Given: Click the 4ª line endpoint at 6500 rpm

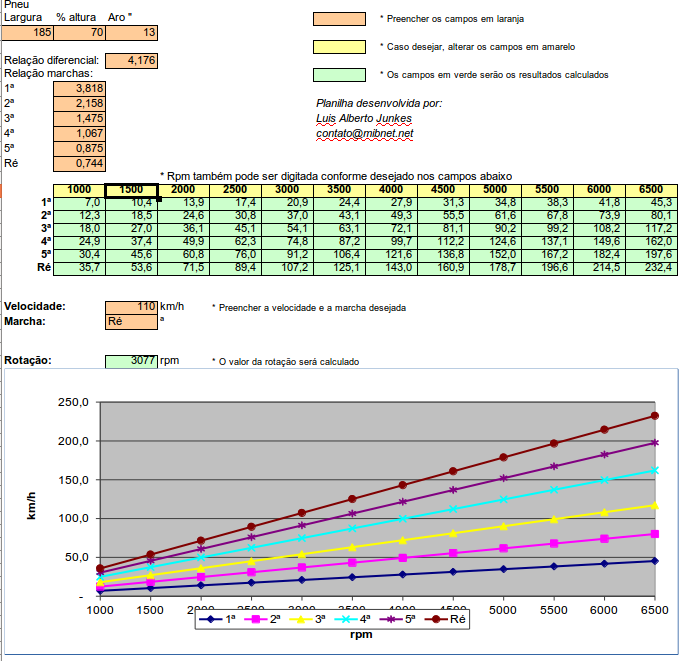Looking at the screenshot, I should 655,471.
